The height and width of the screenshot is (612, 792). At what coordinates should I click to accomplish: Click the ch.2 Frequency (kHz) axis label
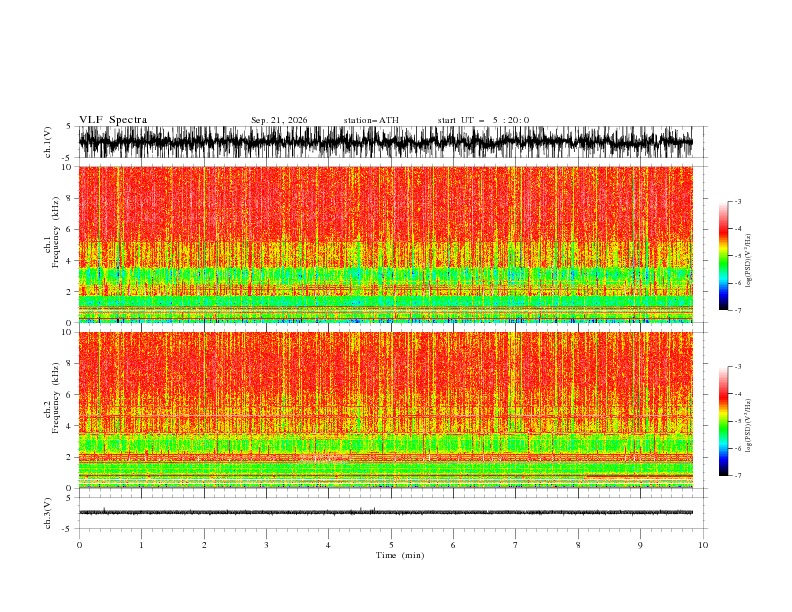pos(52,398)
